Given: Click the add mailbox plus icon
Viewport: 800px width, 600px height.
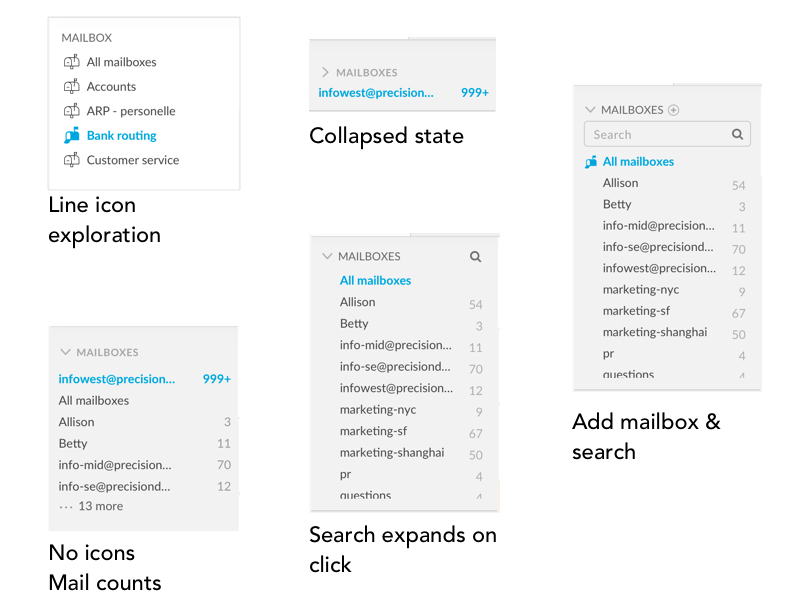Looking at the screenshot, I should pos(673,110).
